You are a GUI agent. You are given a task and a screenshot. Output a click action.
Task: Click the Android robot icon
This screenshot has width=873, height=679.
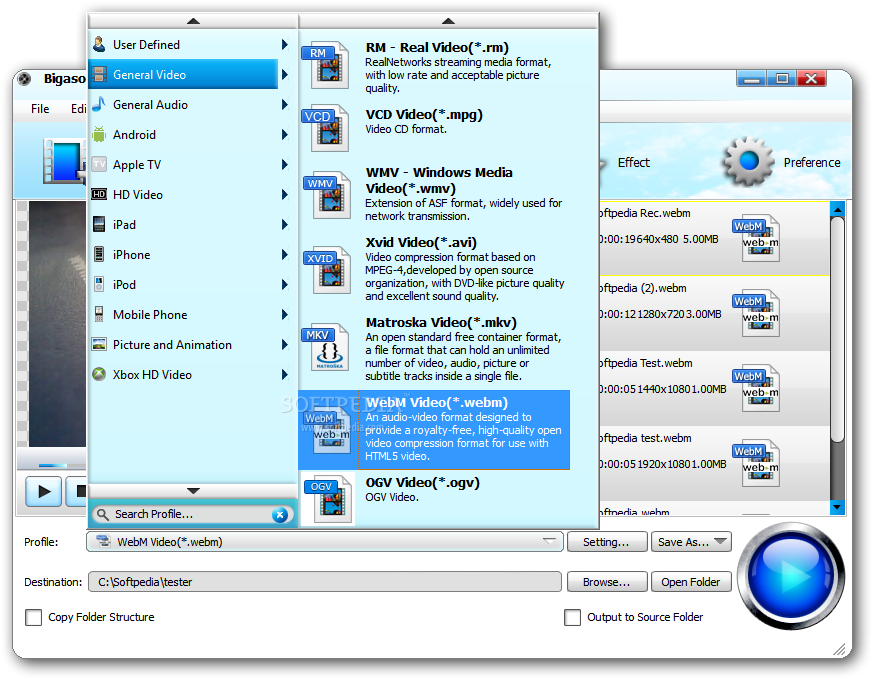tap(99, 134)
